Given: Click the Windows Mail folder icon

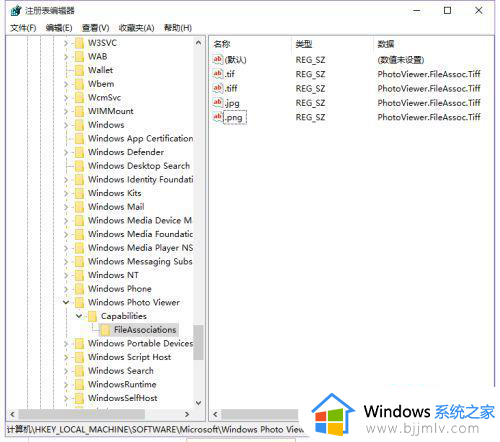Looking at the screenshot, I should pyautogui.click(x=79, y=207).
